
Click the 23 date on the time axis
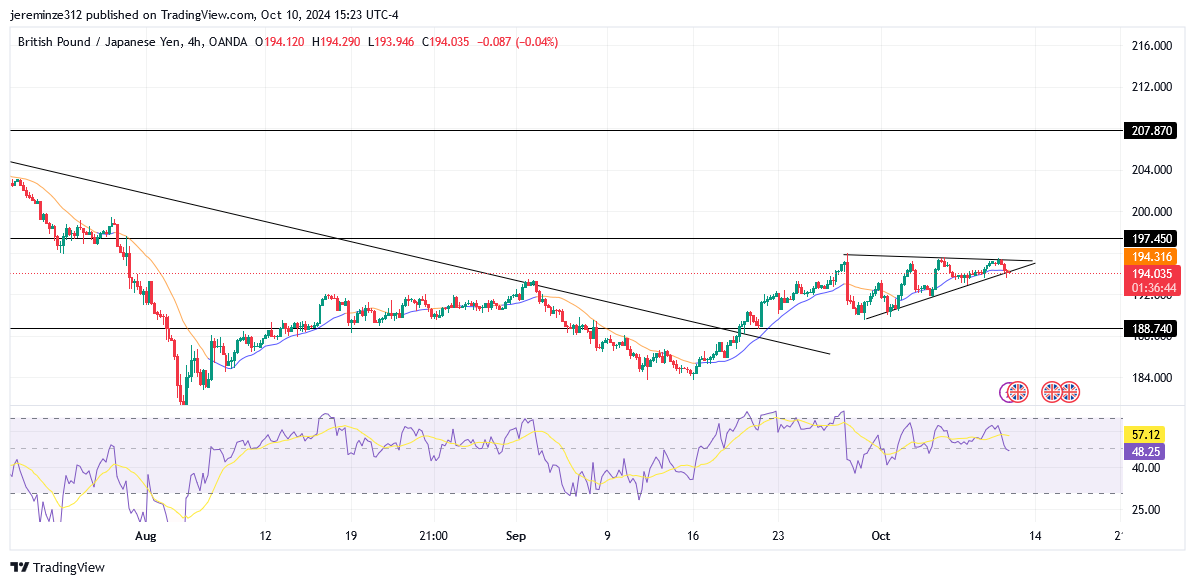click(x=779, y=536)
